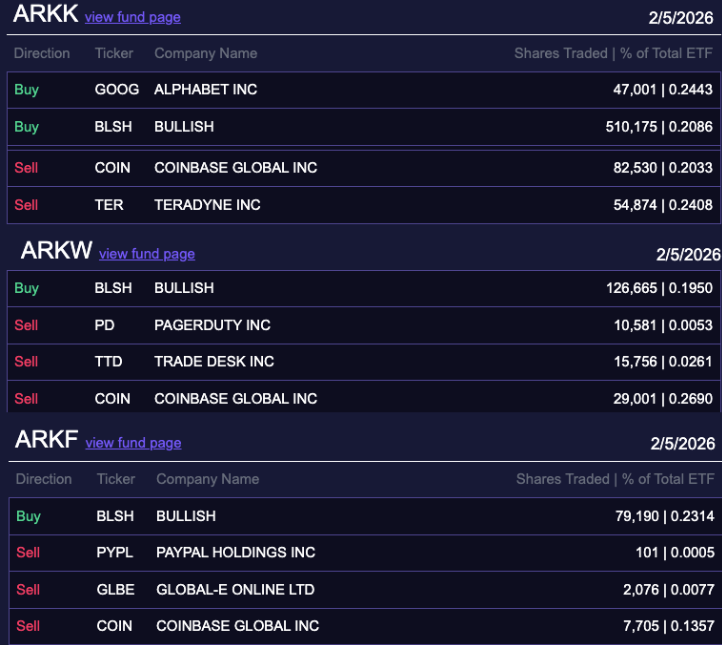
Task: Select GLOBAL-E ONLINE LTD company name
Action: (236, 590)
